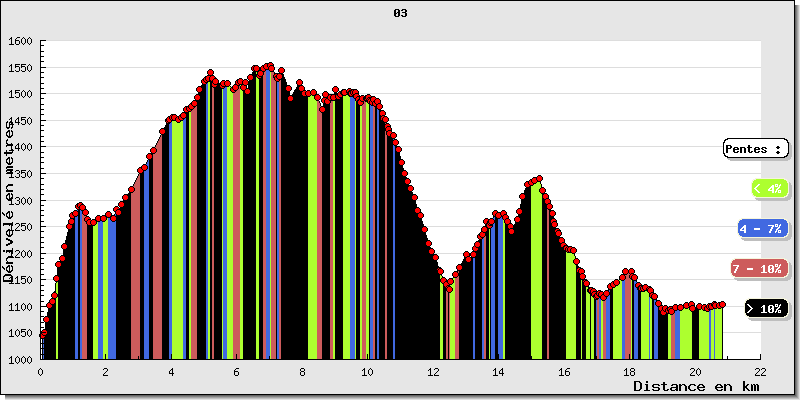
Task: Click the 18 tick label on the distance axis
Action: pyautogui.click(x=630, y=372)
